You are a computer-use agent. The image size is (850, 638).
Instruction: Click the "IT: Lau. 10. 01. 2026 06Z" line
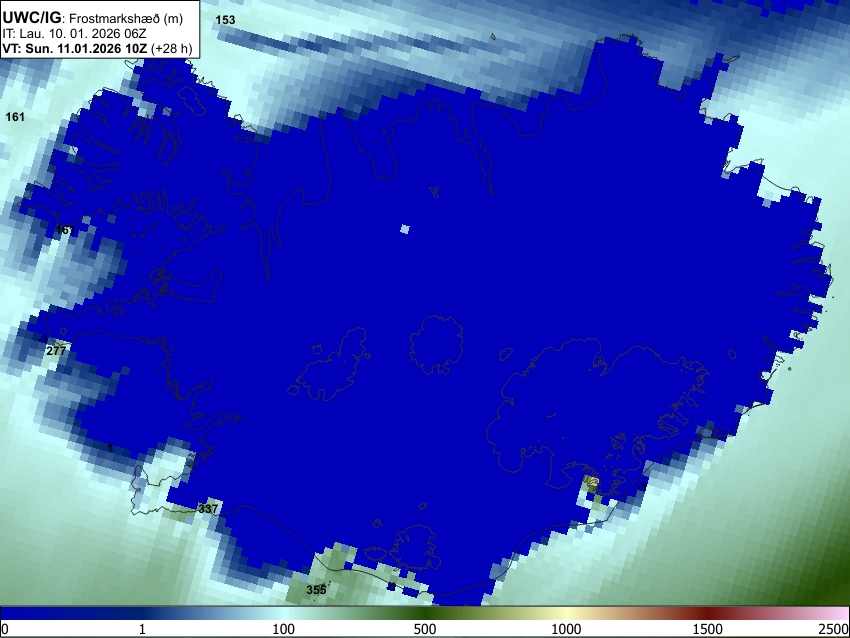(x=74, y=34)
